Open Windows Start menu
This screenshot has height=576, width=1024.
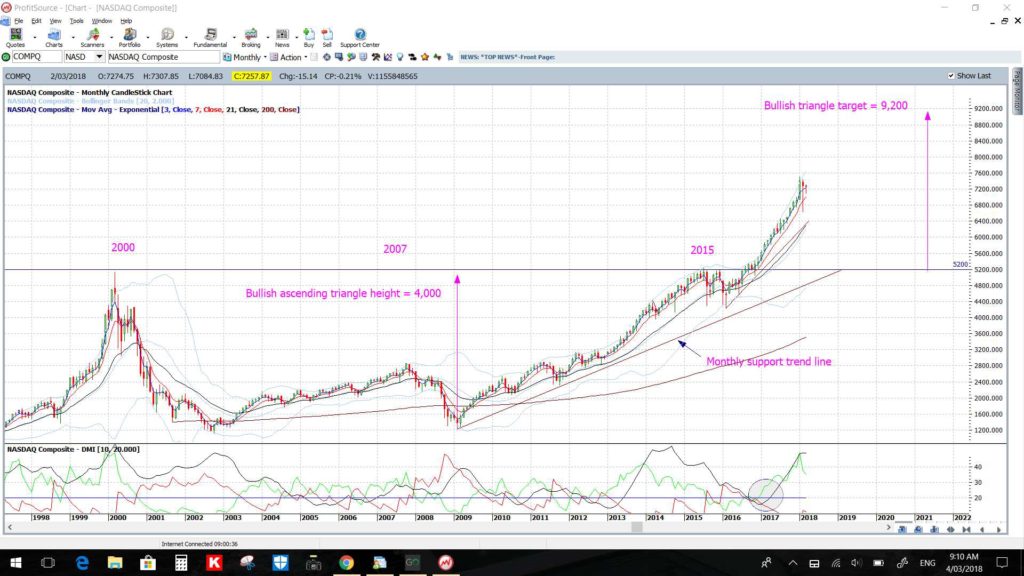15,563
